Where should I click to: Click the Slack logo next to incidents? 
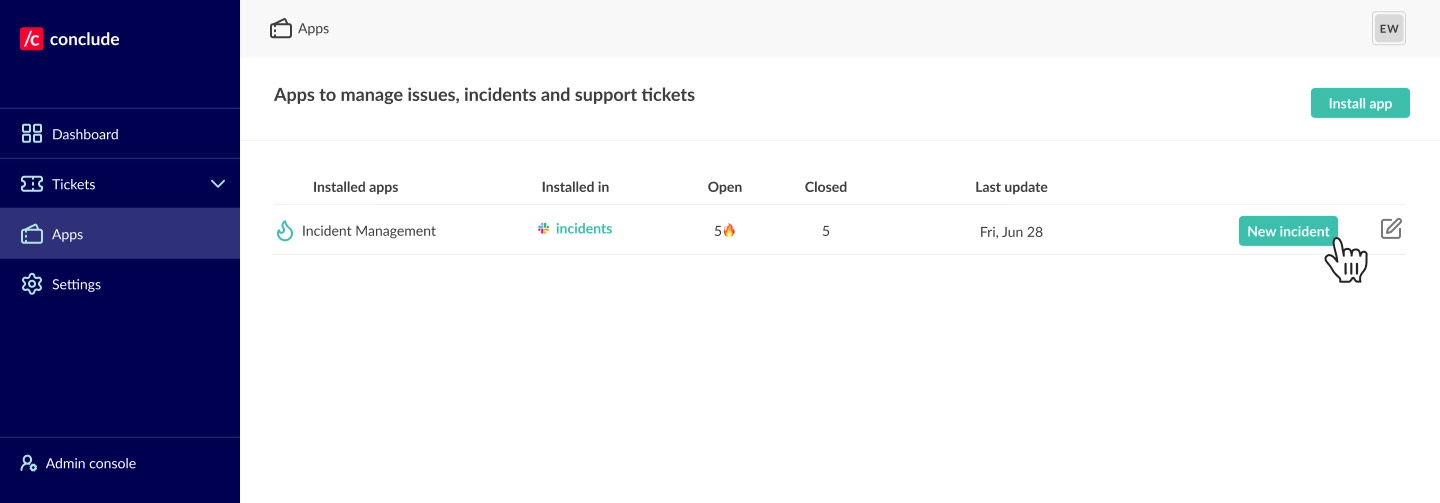click(x=544, y=229)
